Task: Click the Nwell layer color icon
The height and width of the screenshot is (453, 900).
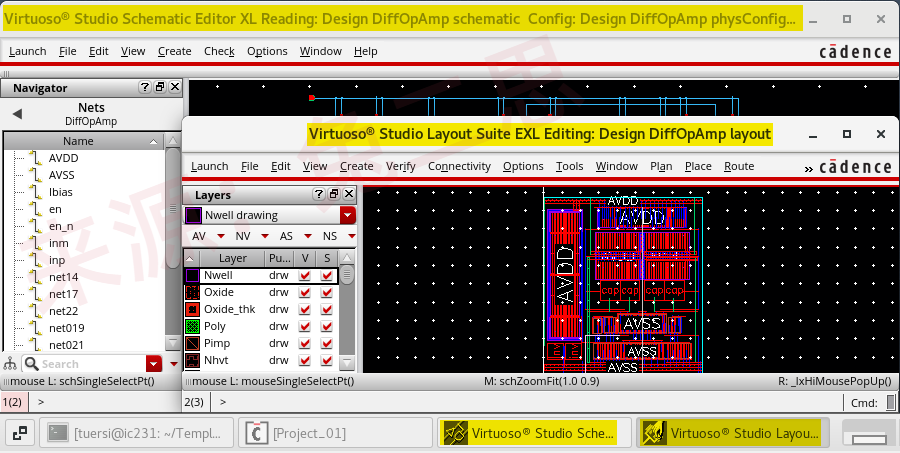Action: [x=192, y=275]
